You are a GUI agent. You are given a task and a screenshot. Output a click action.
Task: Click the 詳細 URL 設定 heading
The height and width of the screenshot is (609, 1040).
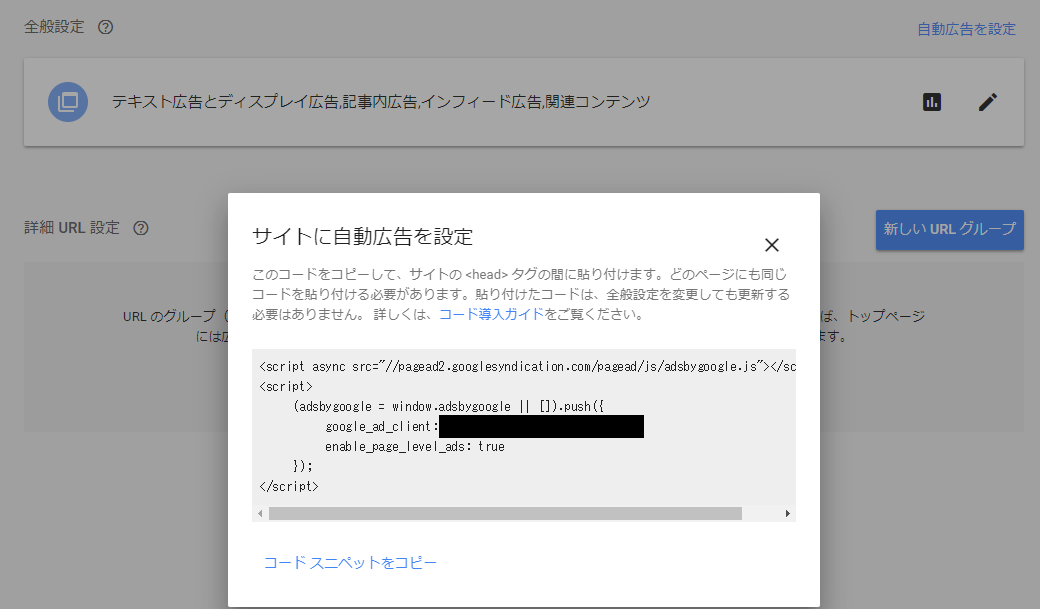click(72, 228)
